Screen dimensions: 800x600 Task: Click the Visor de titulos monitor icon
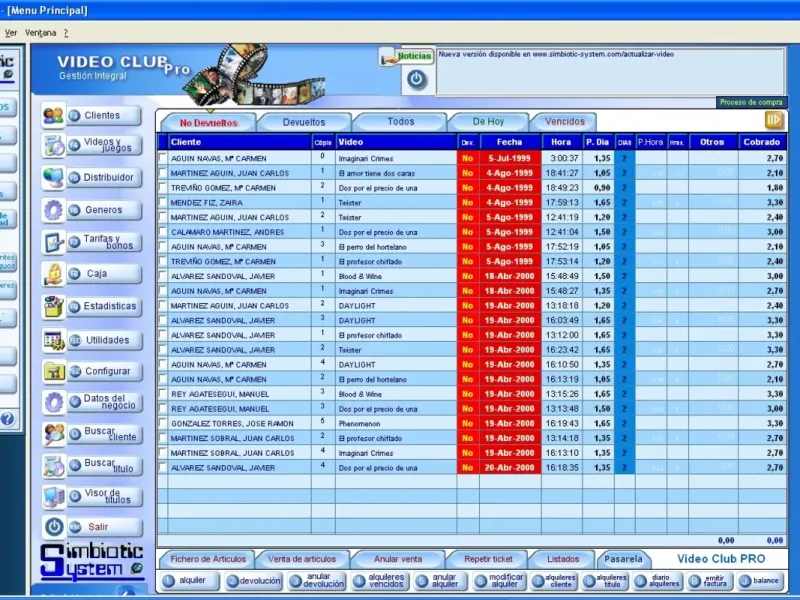[x=54, y=496]
